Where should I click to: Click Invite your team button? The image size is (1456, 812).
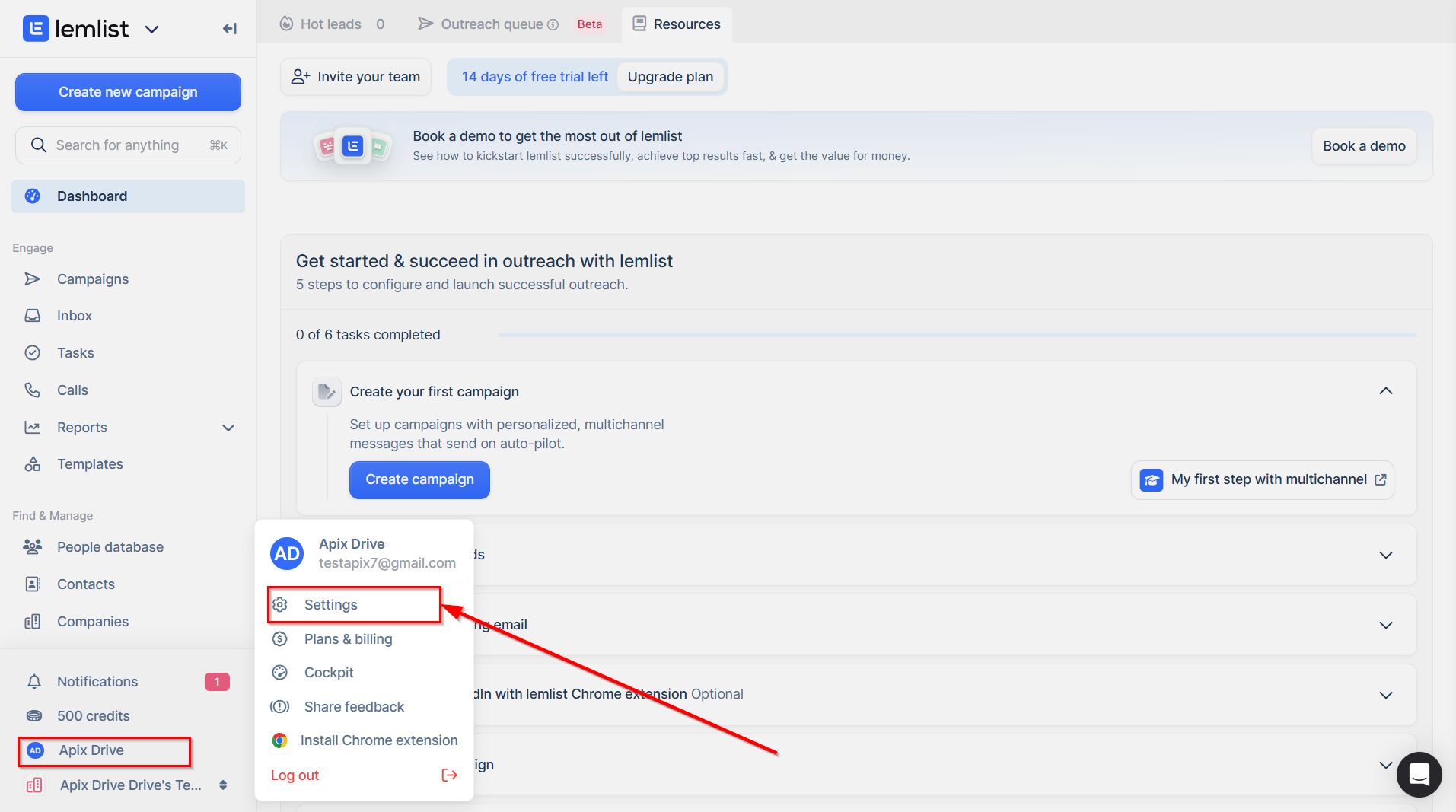pos(355,77)
